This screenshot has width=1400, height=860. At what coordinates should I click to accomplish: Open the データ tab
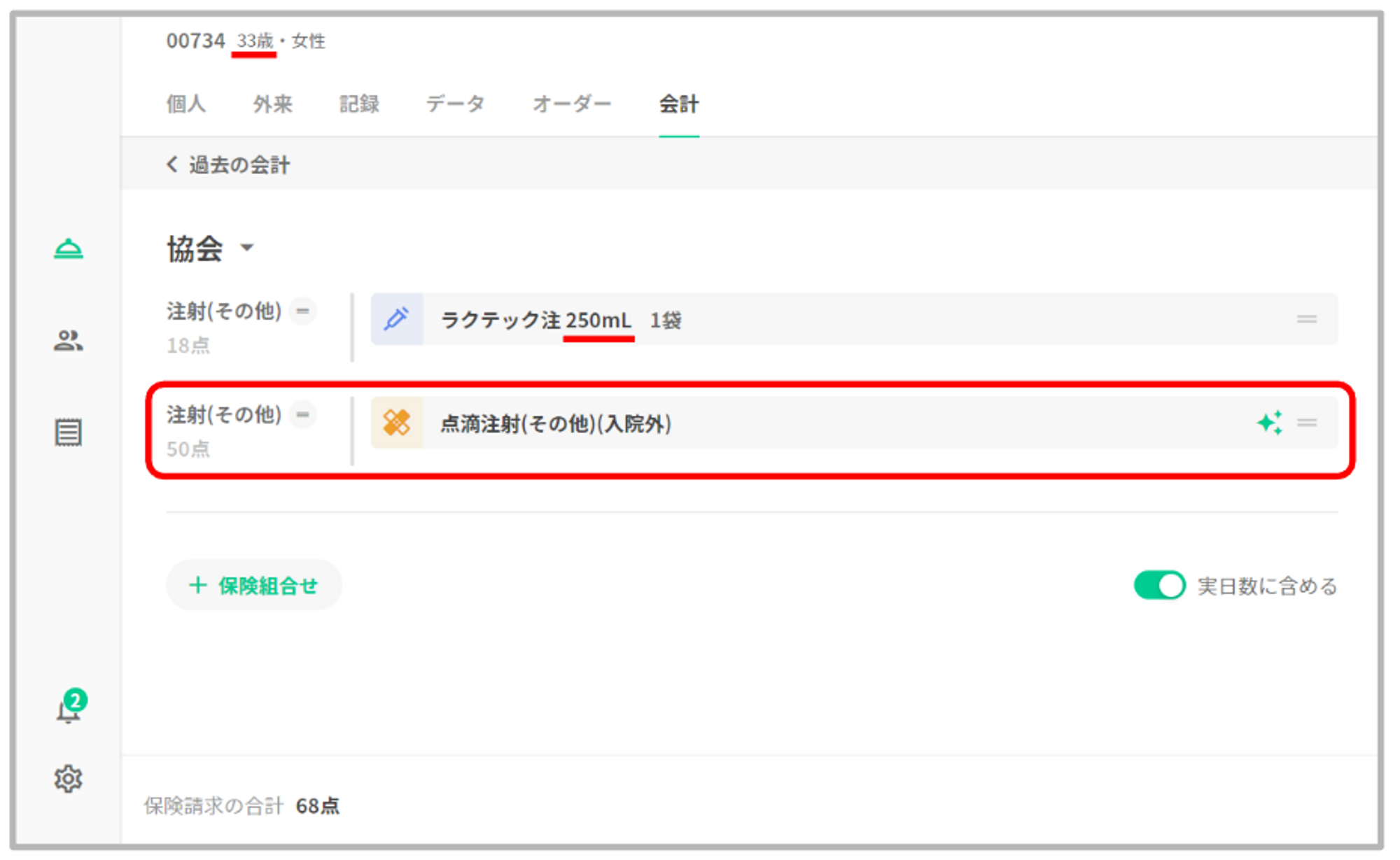(x=455, y=104)
